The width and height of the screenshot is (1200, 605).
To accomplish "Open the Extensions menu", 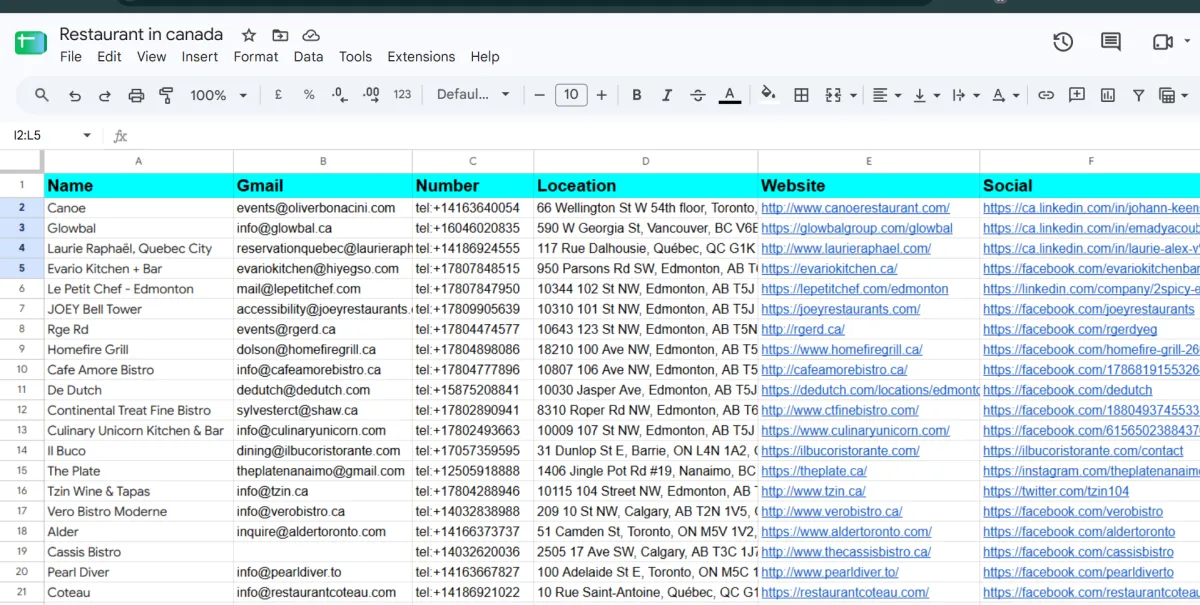I will point(421,57).
